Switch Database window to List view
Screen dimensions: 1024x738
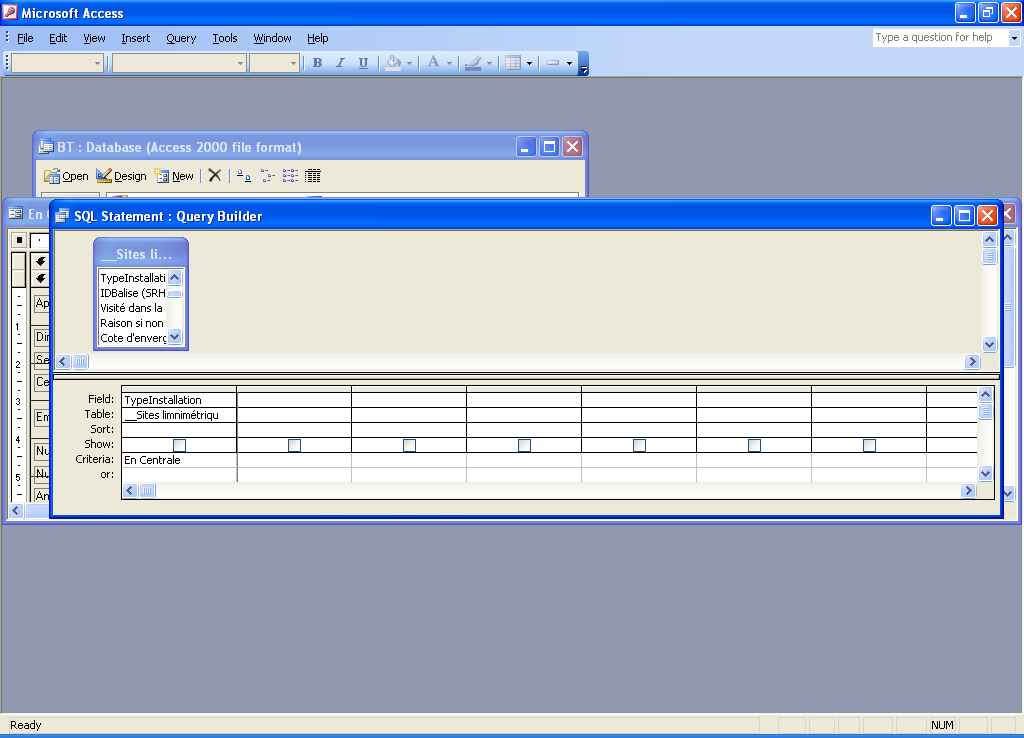pyautogui.click(x=290, y=175)
